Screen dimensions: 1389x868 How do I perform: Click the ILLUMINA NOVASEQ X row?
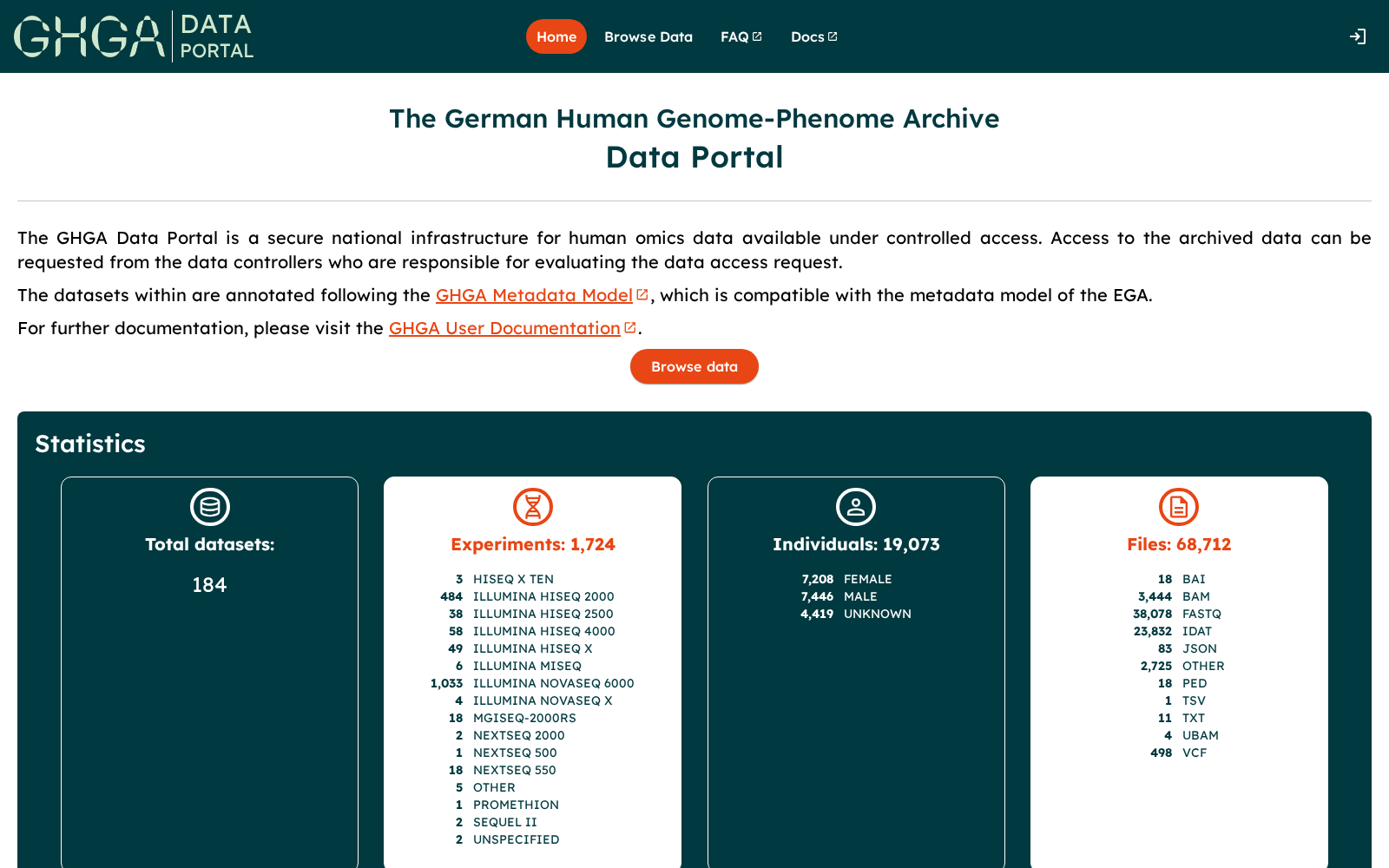coord(533,700)
